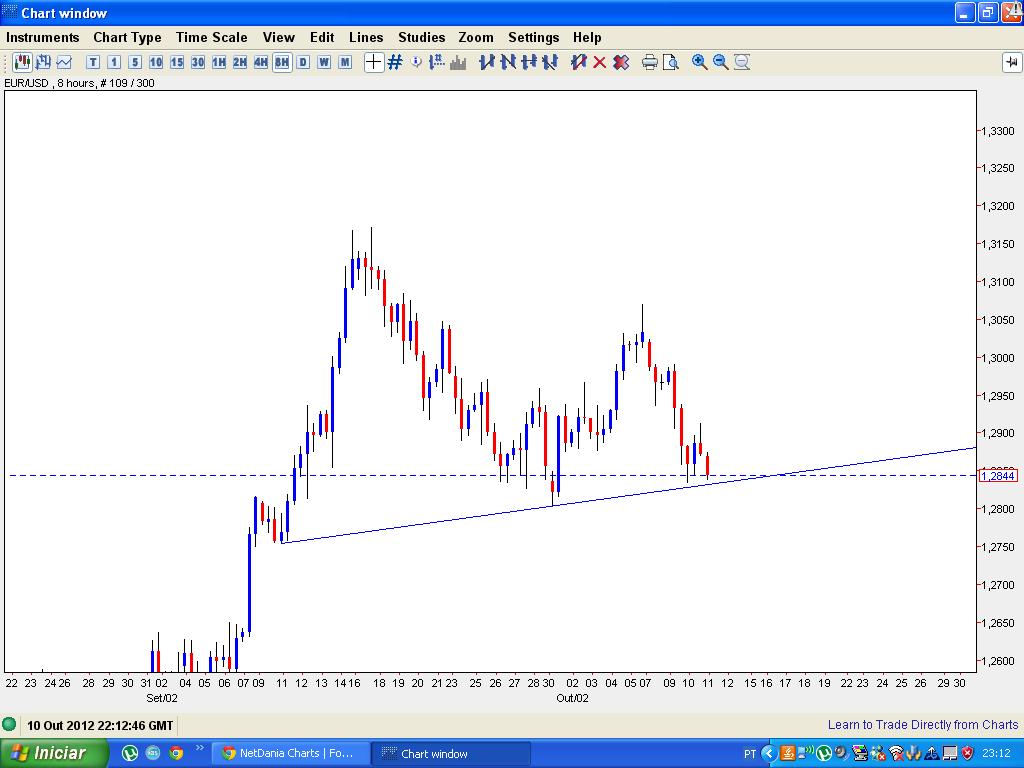Pick the parallel channel lines tool
Screen dimensions: 1024x768
[x=550, y=62]
